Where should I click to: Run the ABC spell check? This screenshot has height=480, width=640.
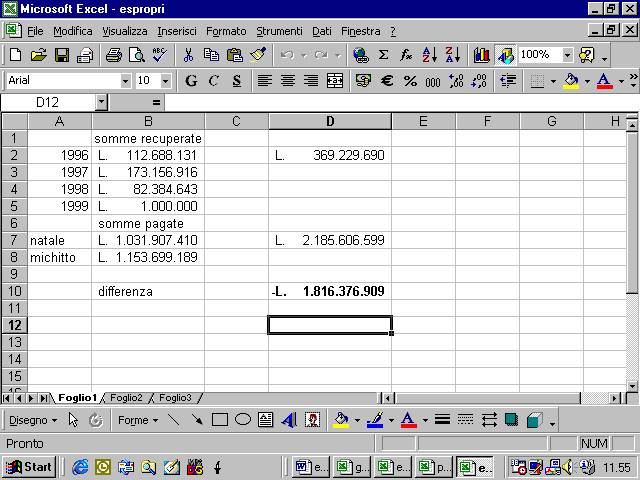coord(159,55)
